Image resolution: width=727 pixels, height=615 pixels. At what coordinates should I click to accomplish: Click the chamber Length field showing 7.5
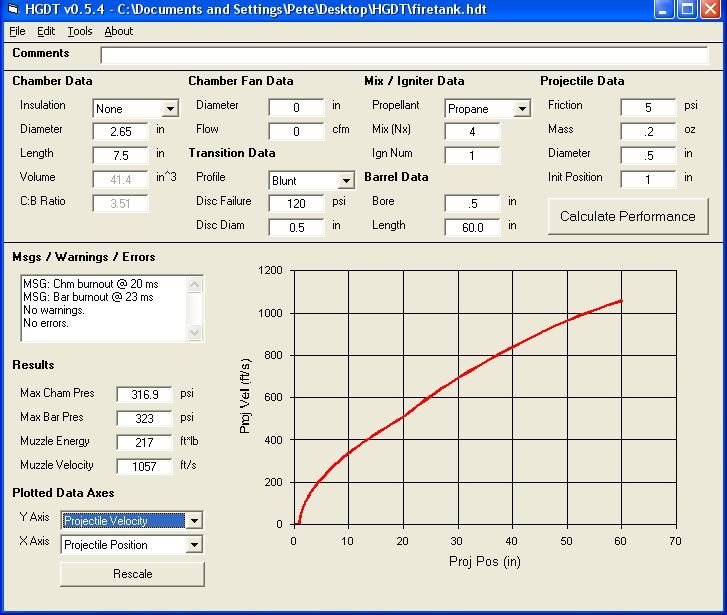pyautogui.click(x=121, y=155)
